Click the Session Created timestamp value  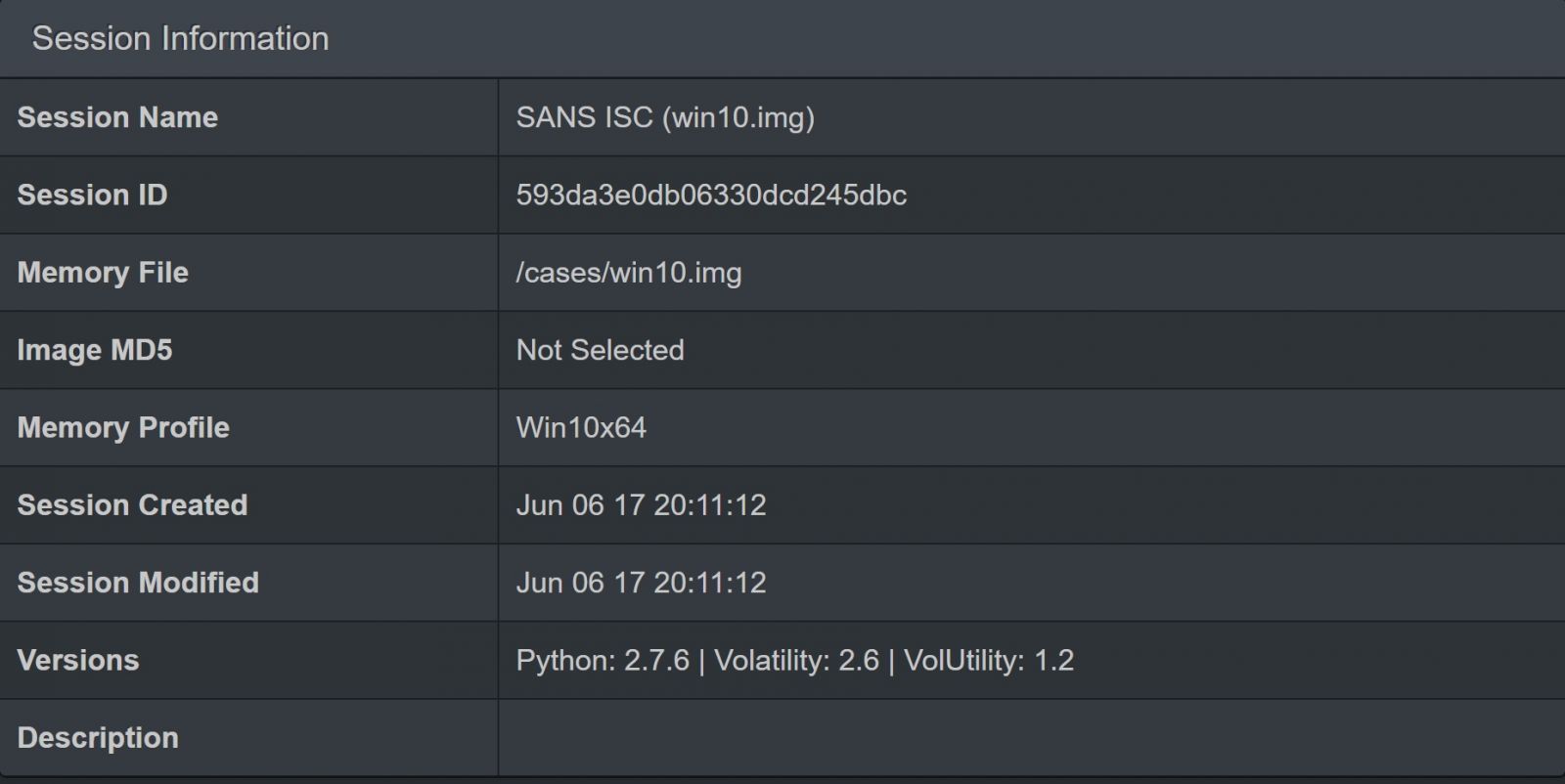coord(641,504)
